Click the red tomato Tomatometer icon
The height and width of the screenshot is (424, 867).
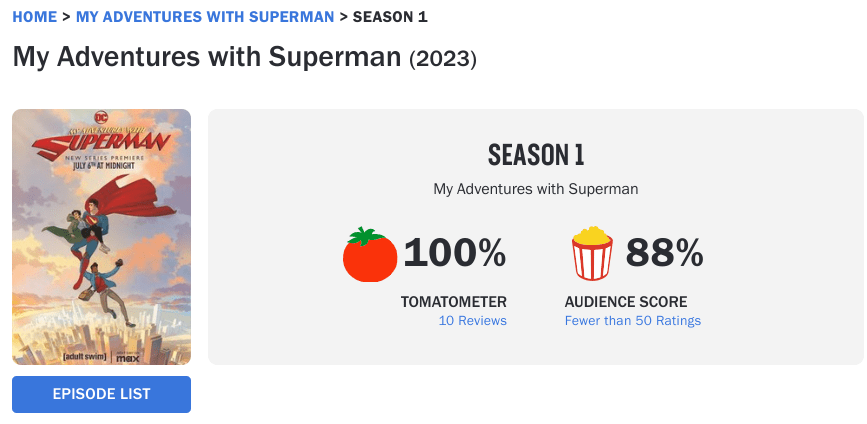[370, 255]
